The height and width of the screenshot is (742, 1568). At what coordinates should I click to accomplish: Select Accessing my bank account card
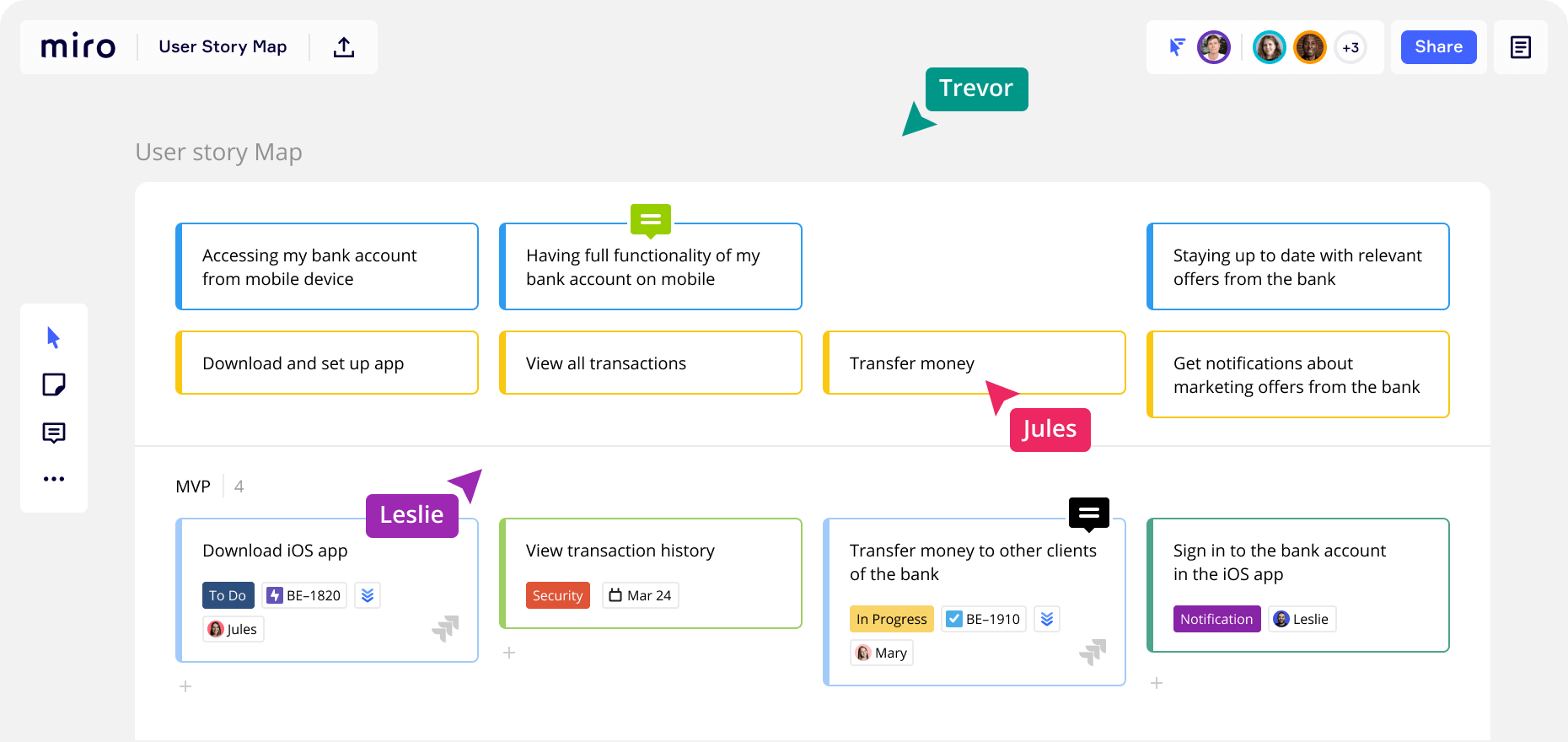pyautogui.click(x=327, y=266)
